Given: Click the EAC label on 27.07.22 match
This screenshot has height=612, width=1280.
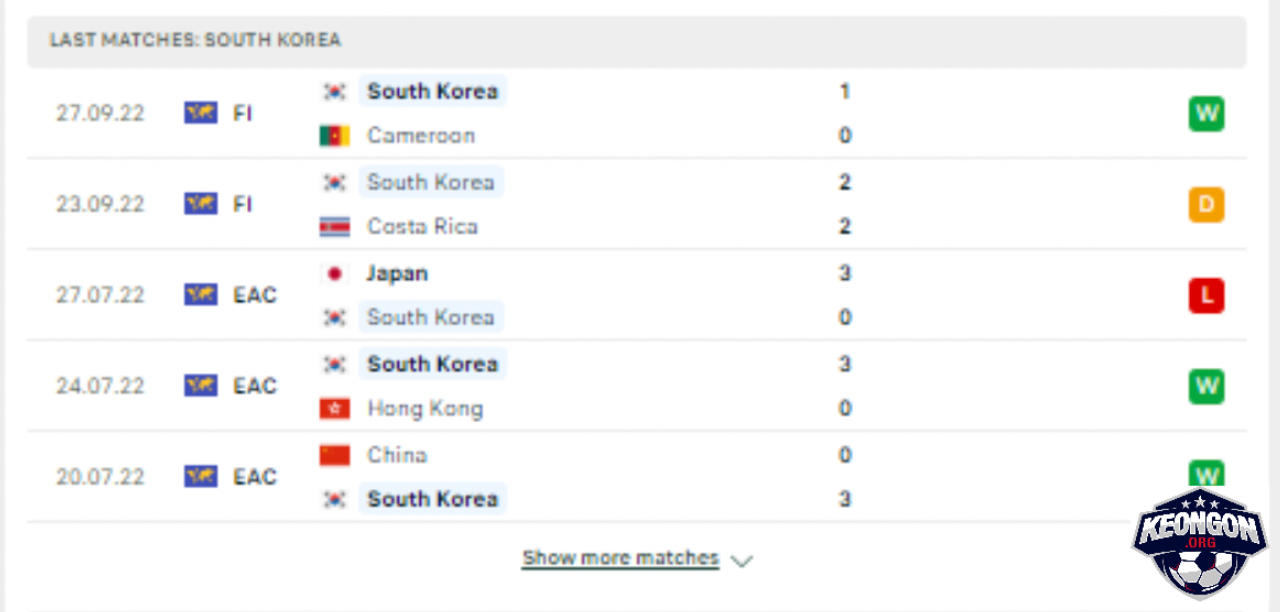Looking at the screenshot, I should 255,295.
